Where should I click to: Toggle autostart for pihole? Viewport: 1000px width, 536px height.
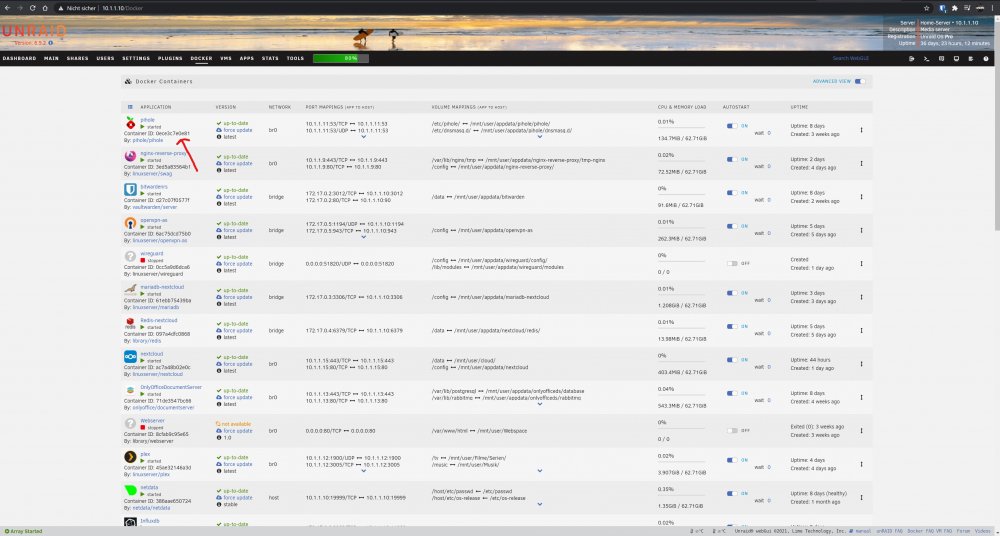(732, 126)
